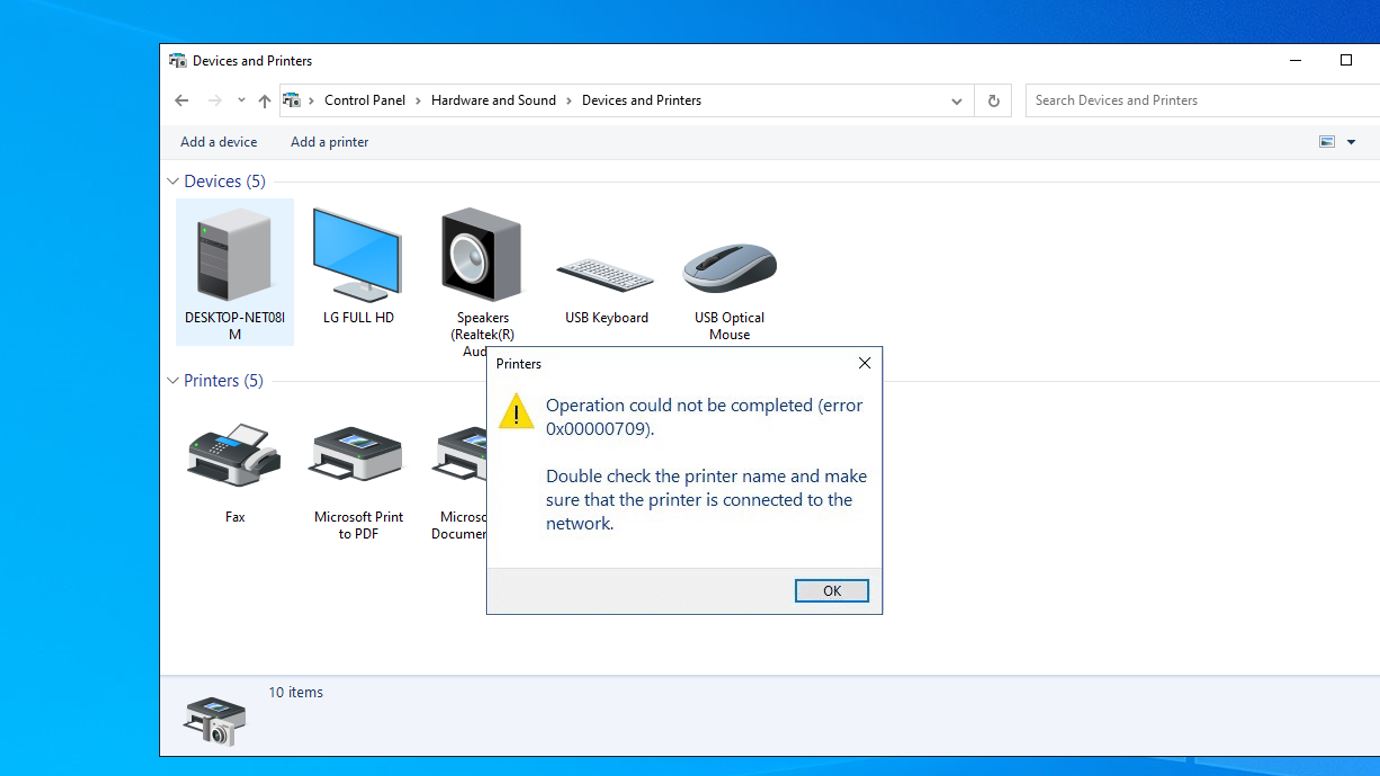
Task: Select the USB Keyboard device icon
Action: click(605, 273)
